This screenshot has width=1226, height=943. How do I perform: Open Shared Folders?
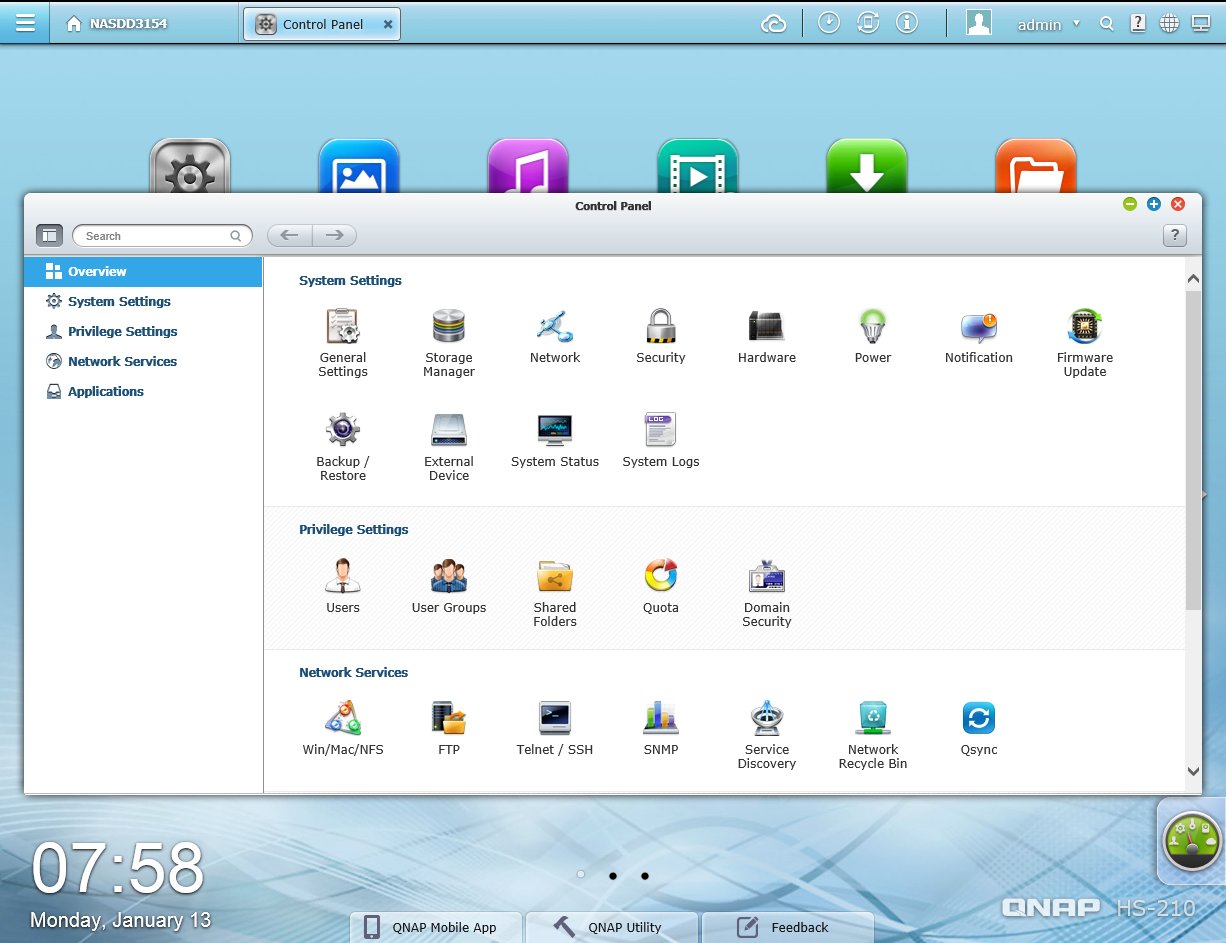coord(555,592)
